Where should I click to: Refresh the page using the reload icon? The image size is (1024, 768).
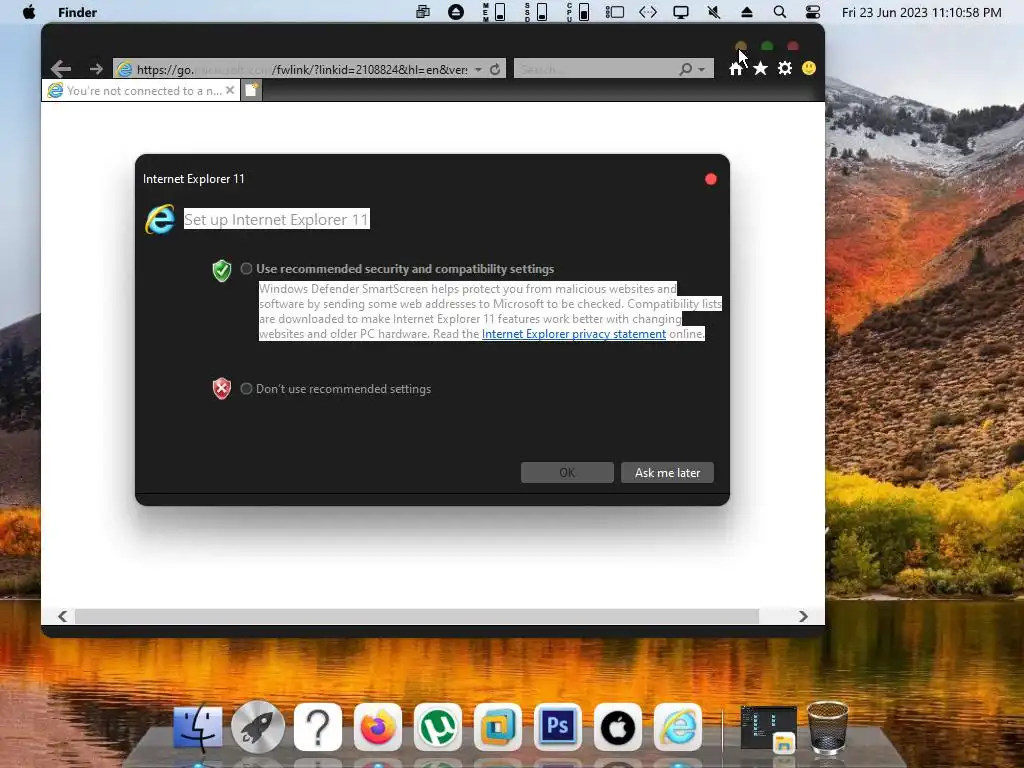click(495, 69)
